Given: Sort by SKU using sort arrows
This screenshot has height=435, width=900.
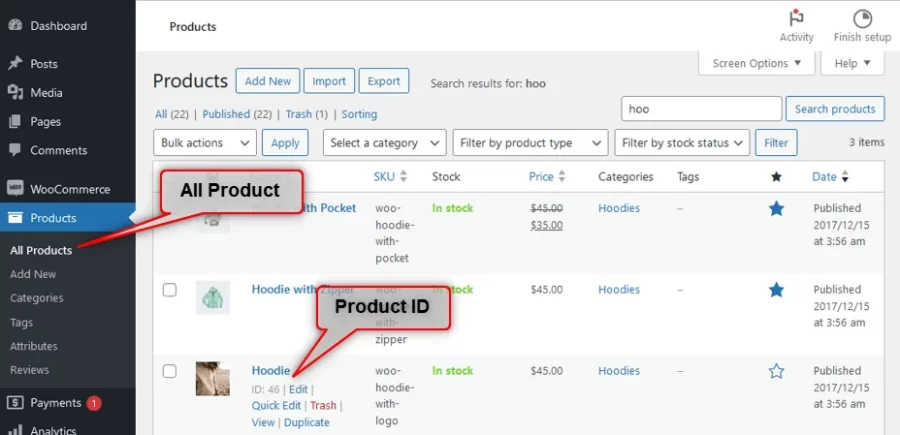Looking at the screenshot, I should tap(404, 177).
